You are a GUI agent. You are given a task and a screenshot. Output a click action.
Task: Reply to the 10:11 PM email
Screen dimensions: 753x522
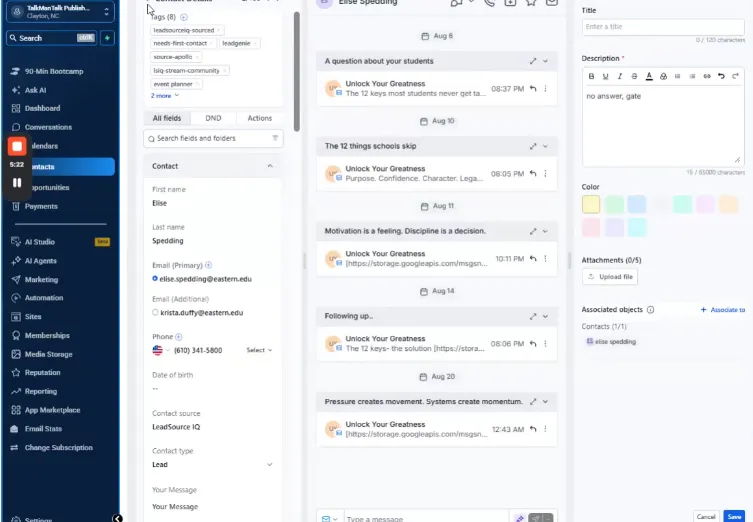[533, 258]
